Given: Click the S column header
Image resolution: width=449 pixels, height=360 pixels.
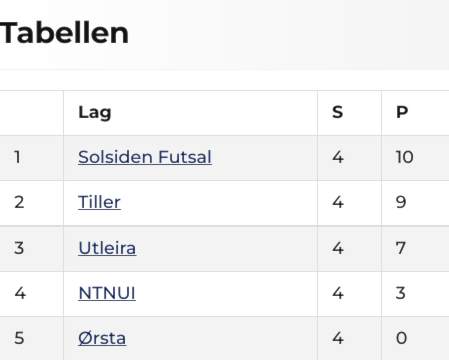Looking at the screenshot, I should 338,112.
